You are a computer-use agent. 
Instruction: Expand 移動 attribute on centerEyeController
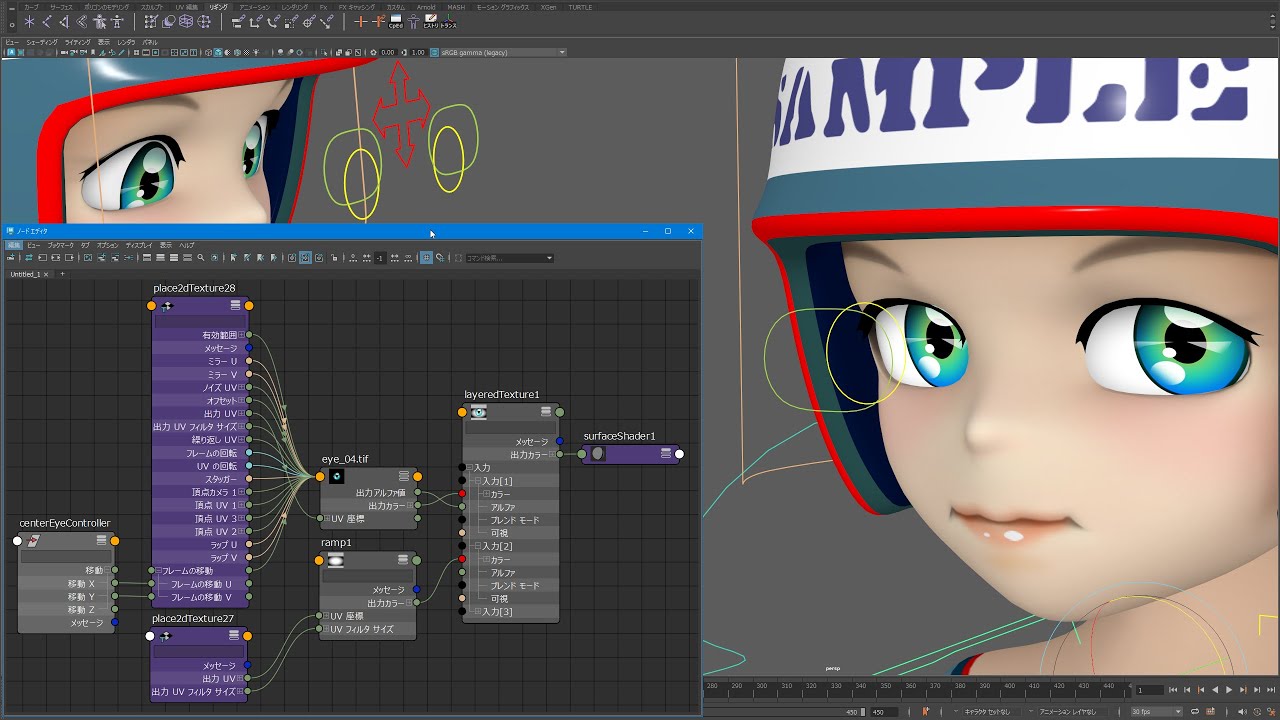pyautogui.click(x=107, y=571)
